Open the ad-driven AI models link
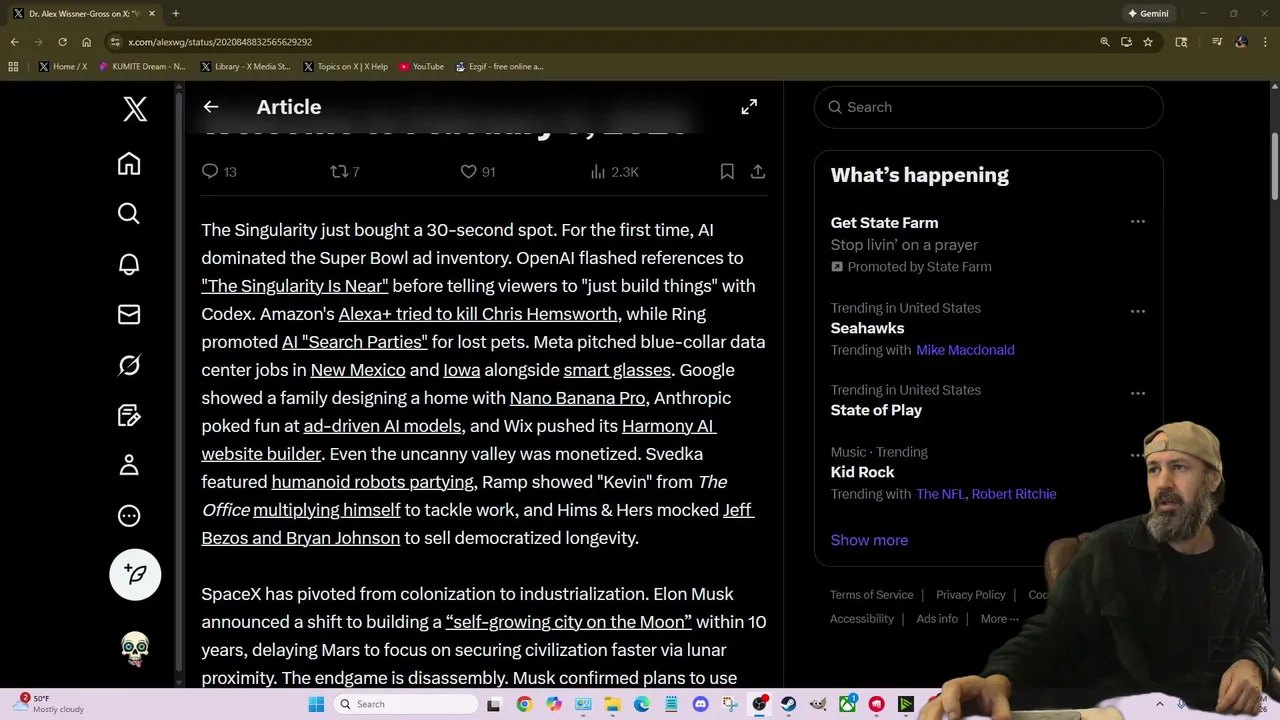This screenshot has height=720, width=1280. pos(382,426)
